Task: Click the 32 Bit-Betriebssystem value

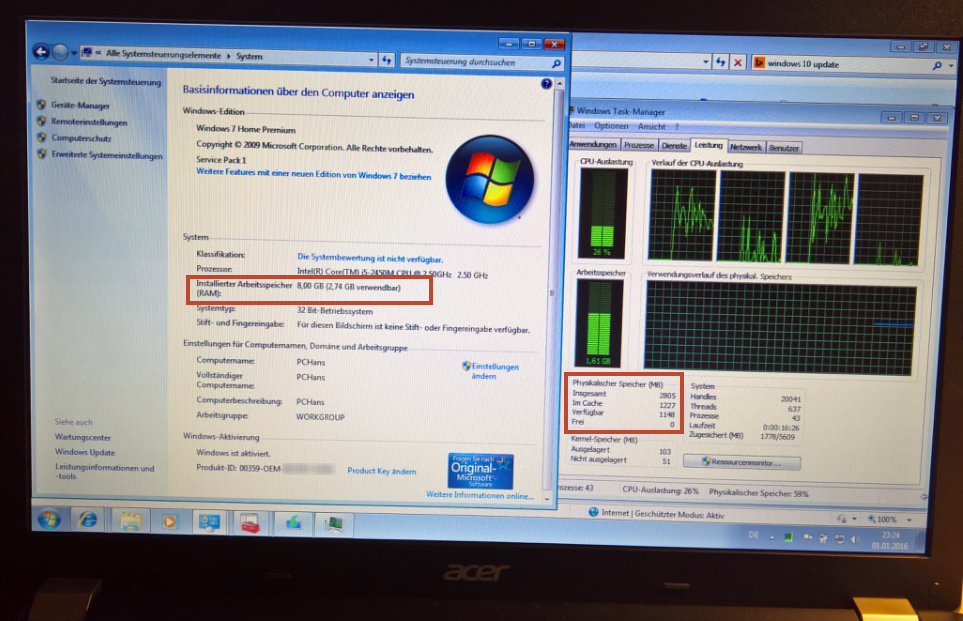Action: click(x=335, y=311)
